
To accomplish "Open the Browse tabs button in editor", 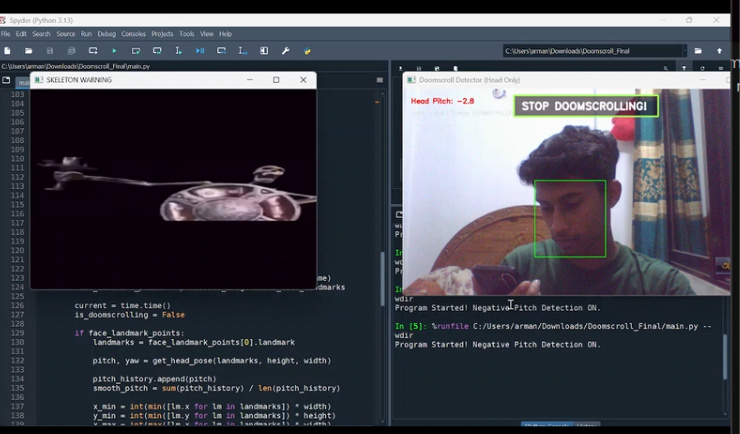I will (7, 80).
